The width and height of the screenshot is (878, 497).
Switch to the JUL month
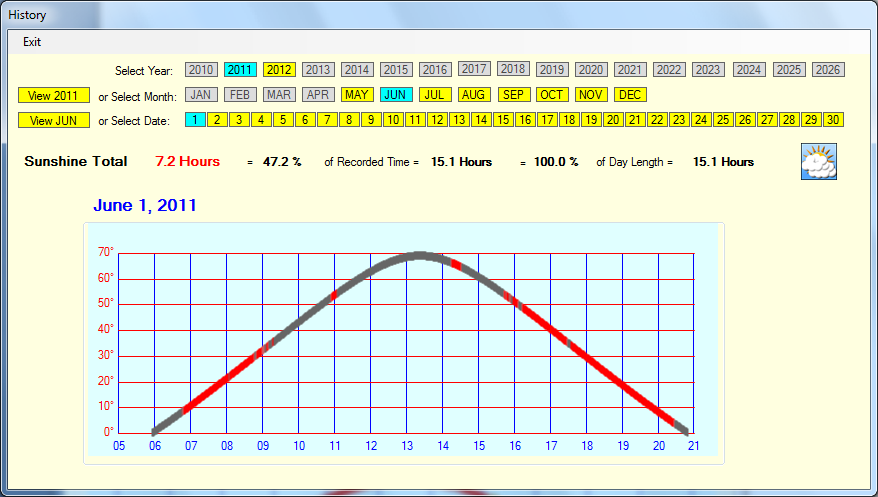(435, 95)
